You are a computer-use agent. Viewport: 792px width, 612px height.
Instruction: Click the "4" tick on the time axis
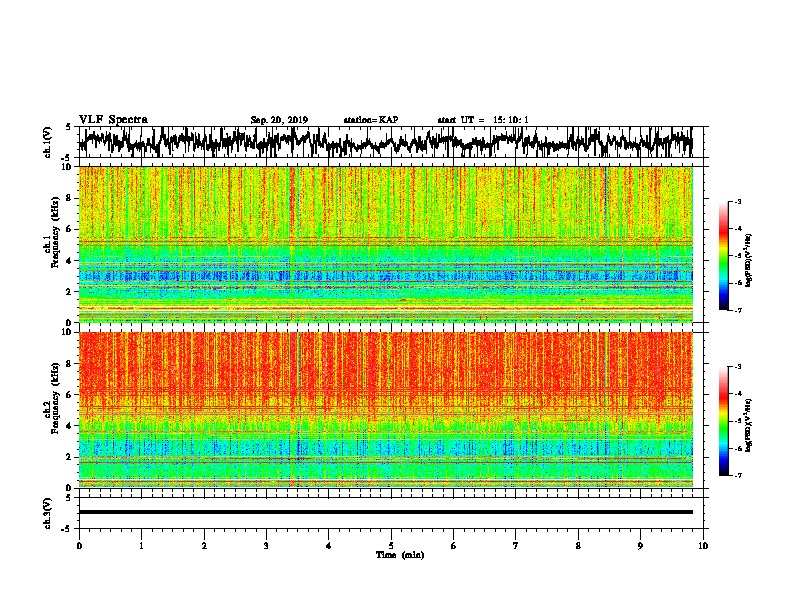pos(329,546)
